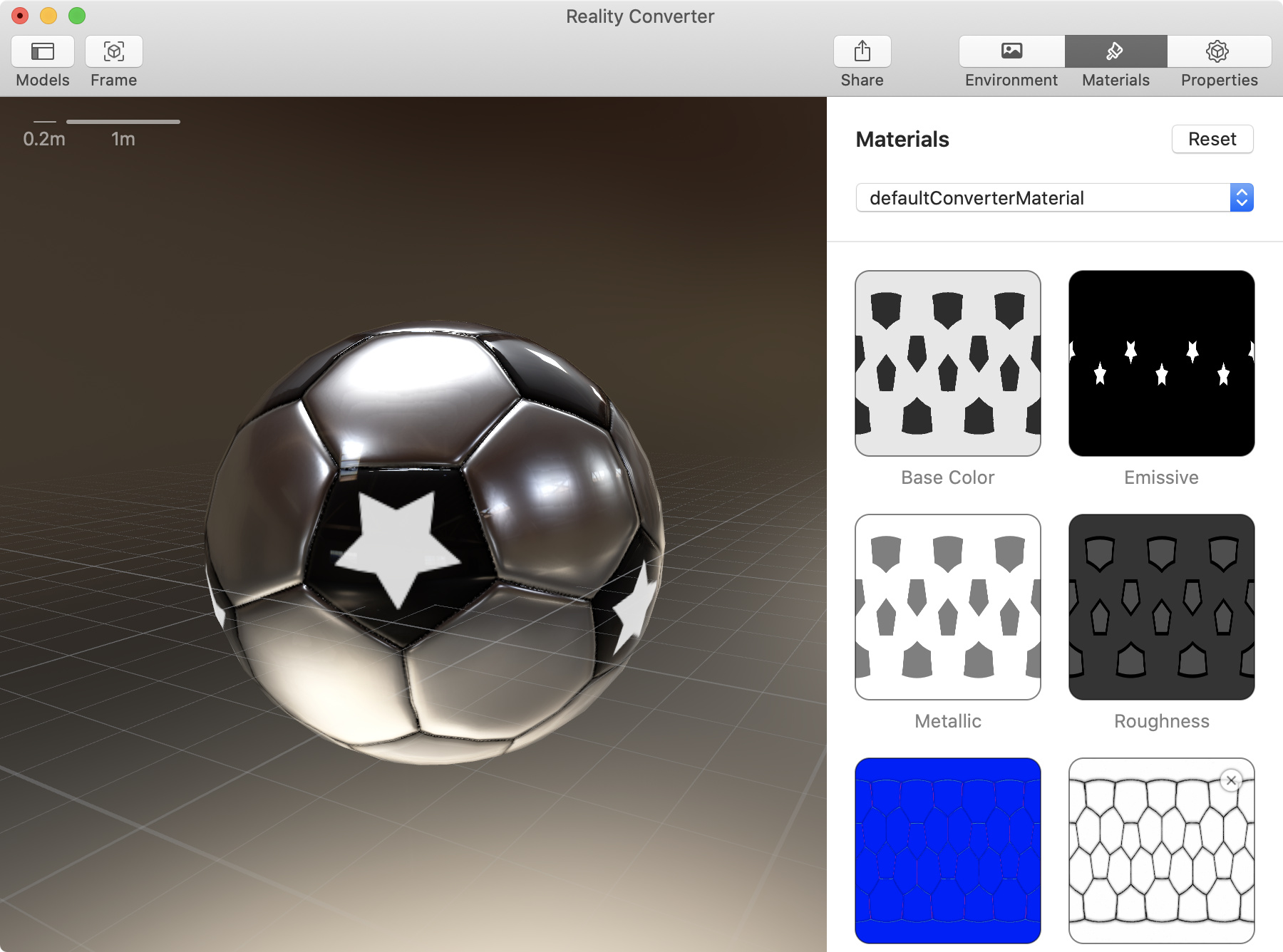Click the green zoom window button
Image resolution: width=1283 pixels, height=952 pixels.
(x=77, y=16)
